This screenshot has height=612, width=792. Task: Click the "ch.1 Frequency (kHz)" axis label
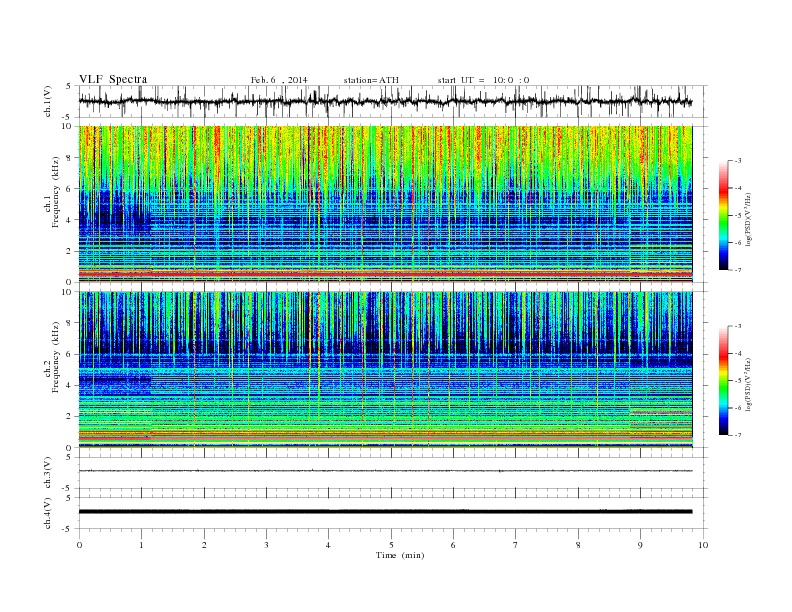coord(52,192)
